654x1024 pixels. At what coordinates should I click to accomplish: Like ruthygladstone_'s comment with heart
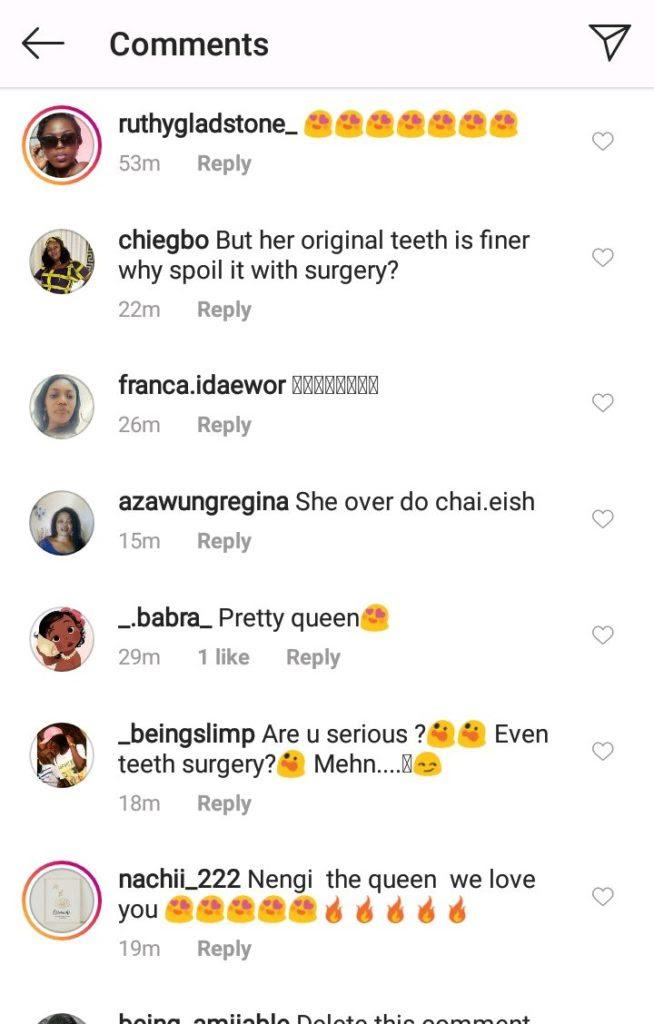click(x=602, y=142)
